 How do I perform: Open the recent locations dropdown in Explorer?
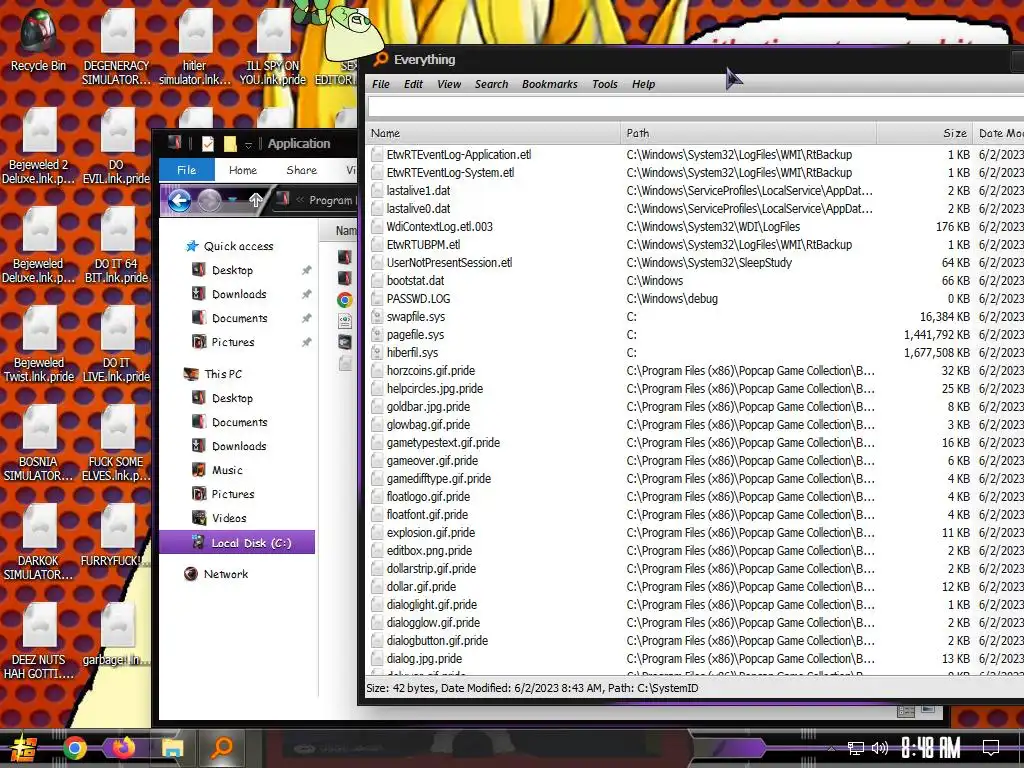[233, 200]
